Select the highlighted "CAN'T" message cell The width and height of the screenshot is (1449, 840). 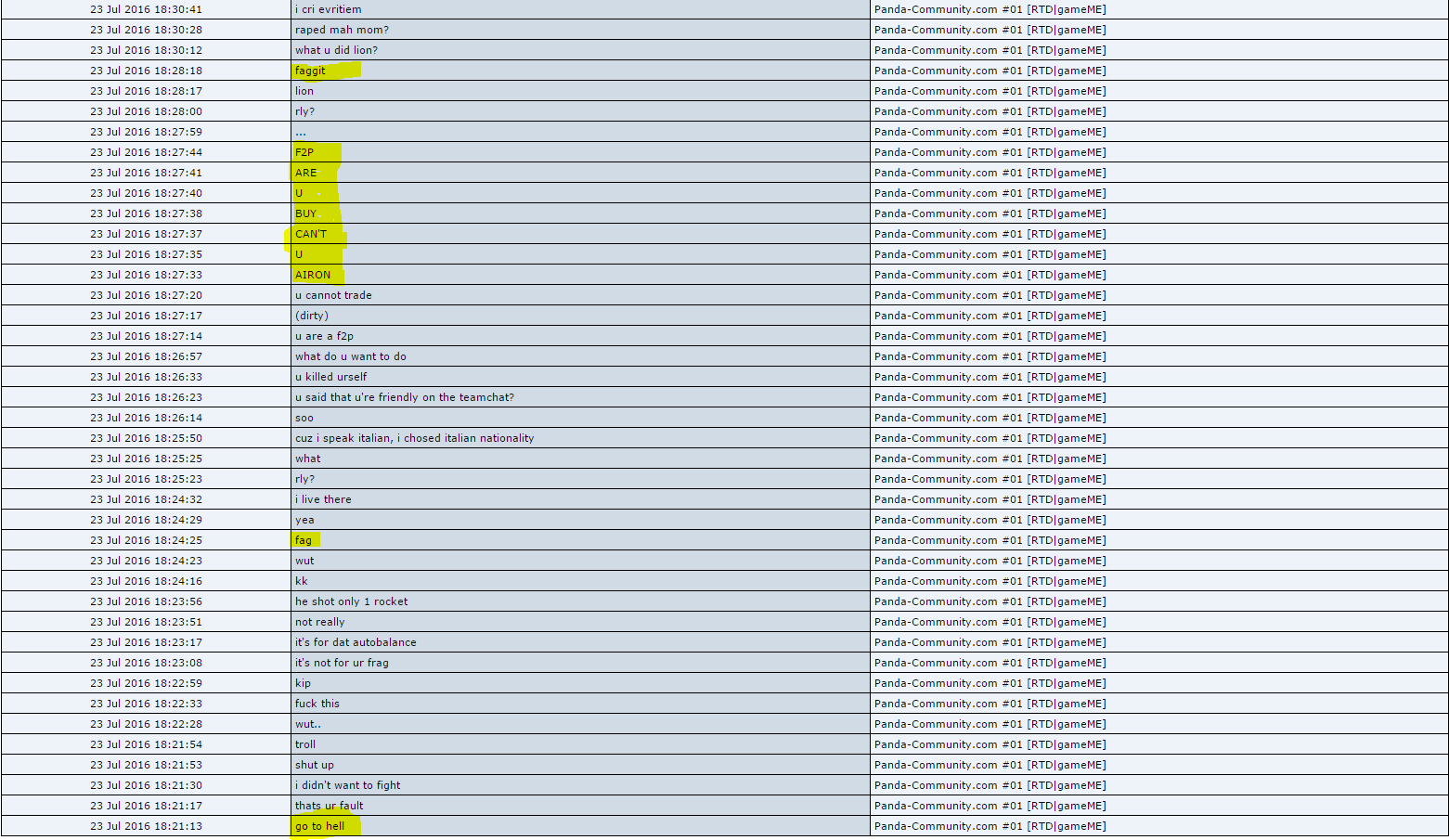(311, 234)
